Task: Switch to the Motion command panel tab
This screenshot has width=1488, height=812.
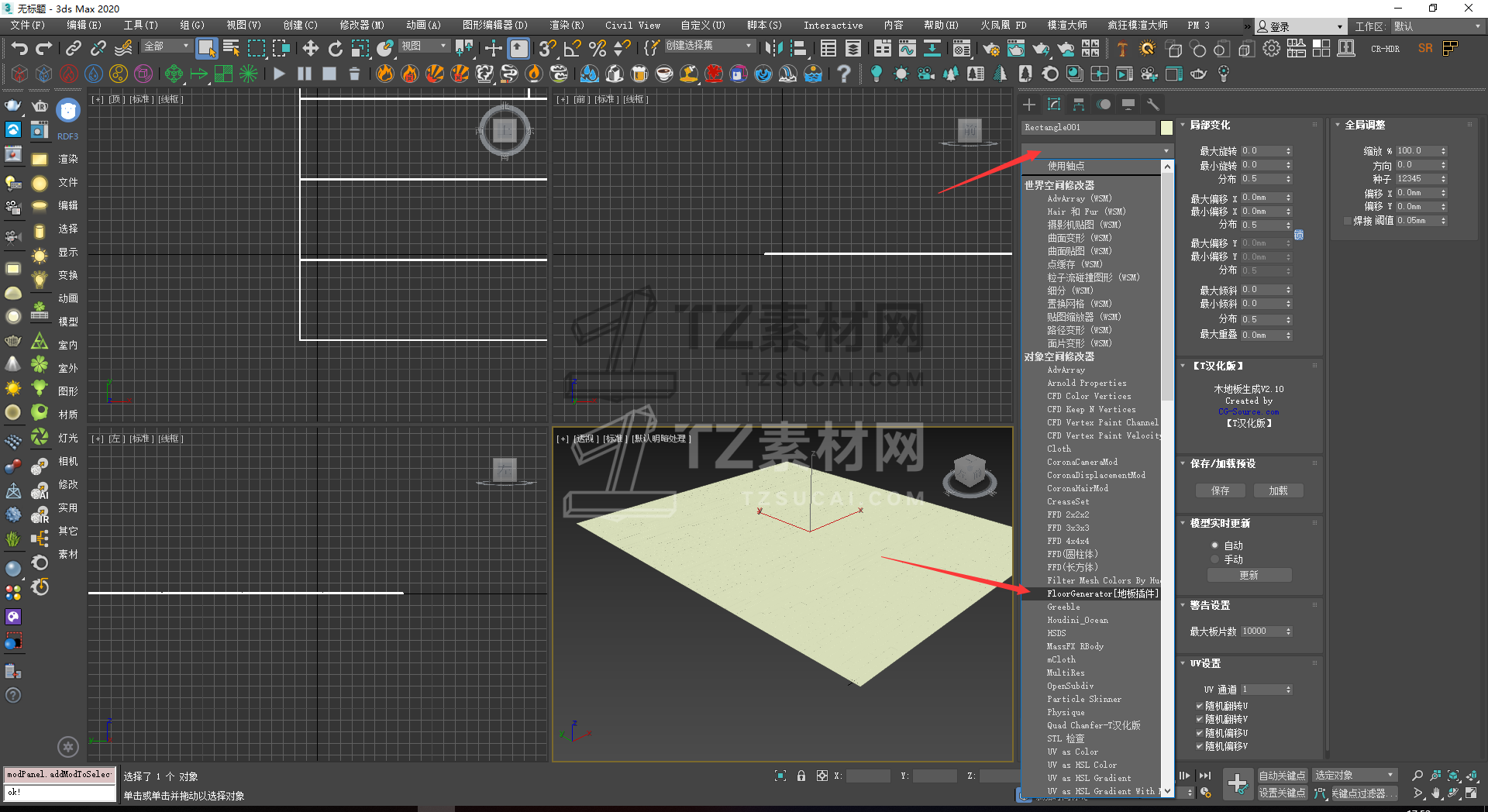Action: [x=1104, y=104]
